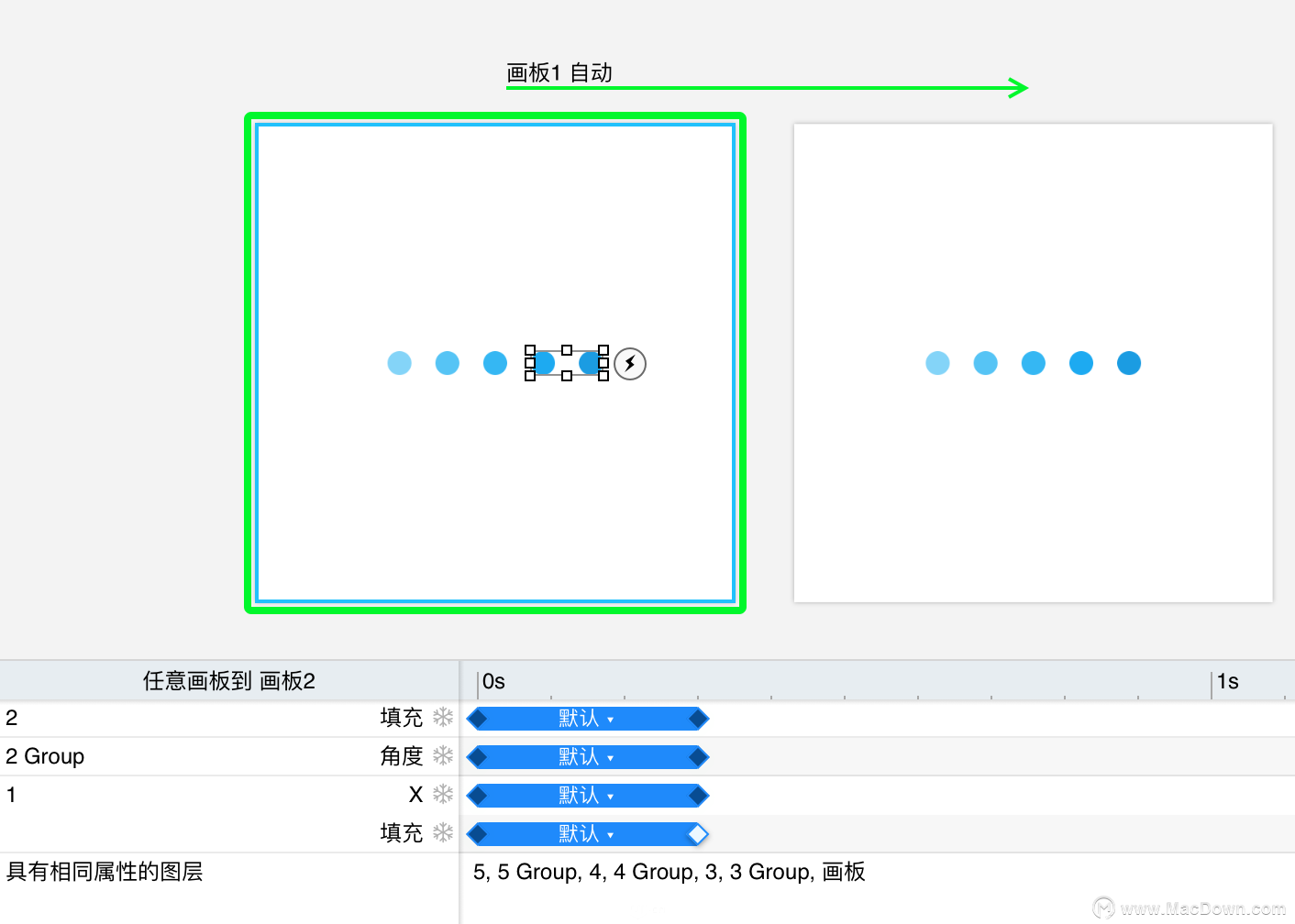1295x924 pixels.
Task: Select the white end keyframe diamond
Action: [698, 834]
